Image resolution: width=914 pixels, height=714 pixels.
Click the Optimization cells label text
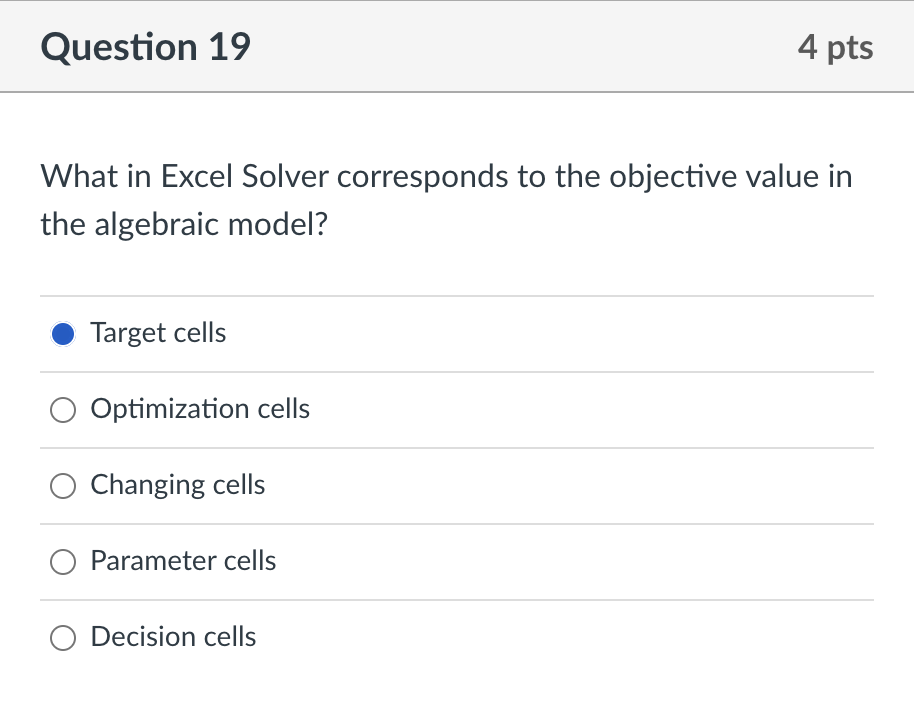coord(200,409)
